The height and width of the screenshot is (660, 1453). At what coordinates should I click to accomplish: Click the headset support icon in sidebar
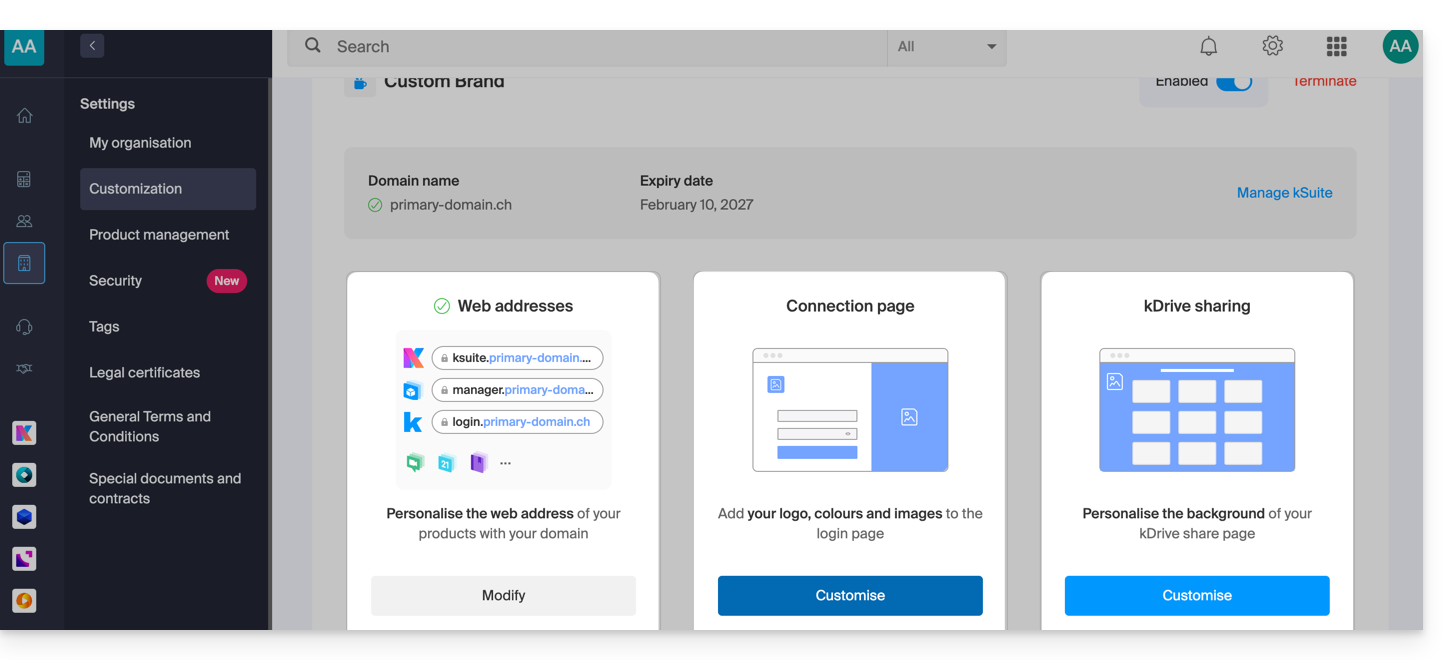[24, 327]
